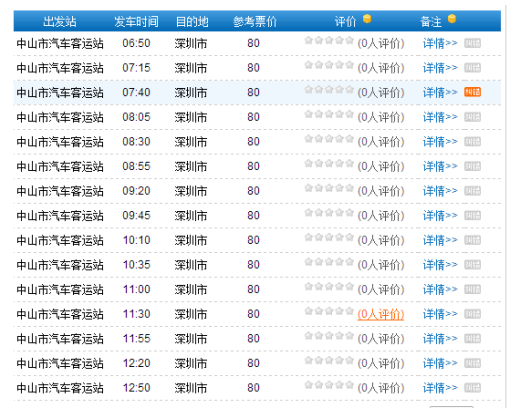Image resolution: width=524 pixels, height=413 pixels.
Task: Click the star rating in the 09:20 row
Action: [329, 188]
